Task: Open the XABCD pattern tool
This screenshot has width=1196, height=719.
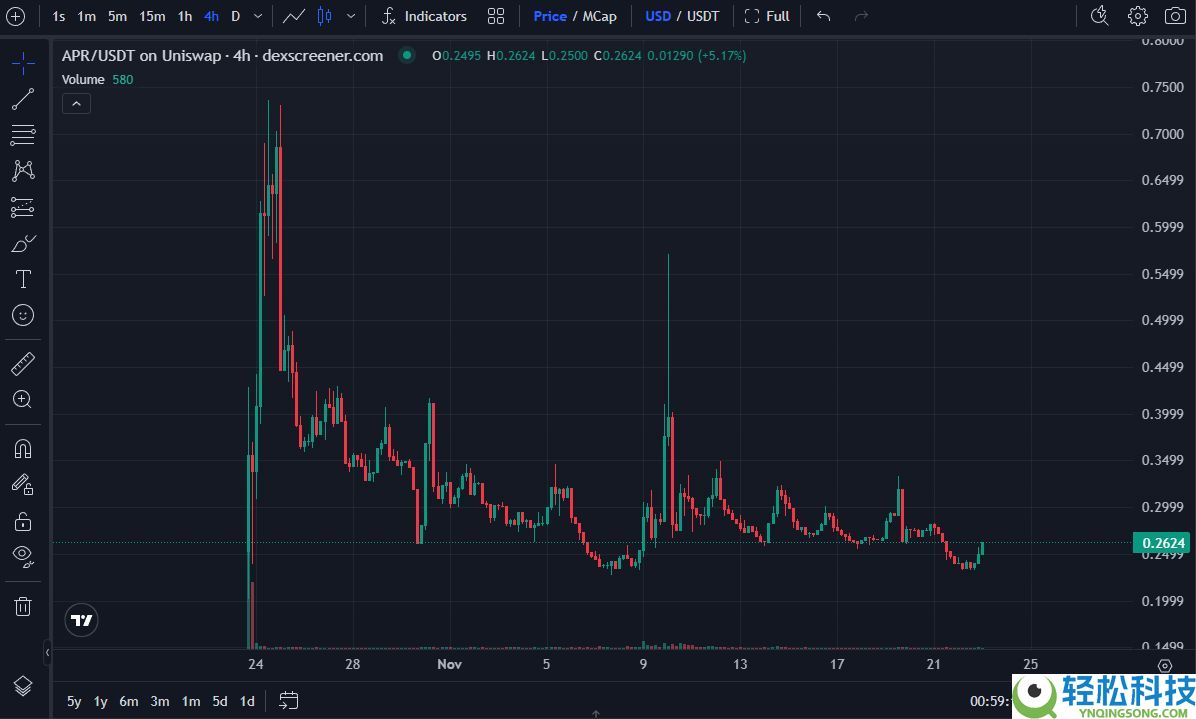Action: pos(22,170)
